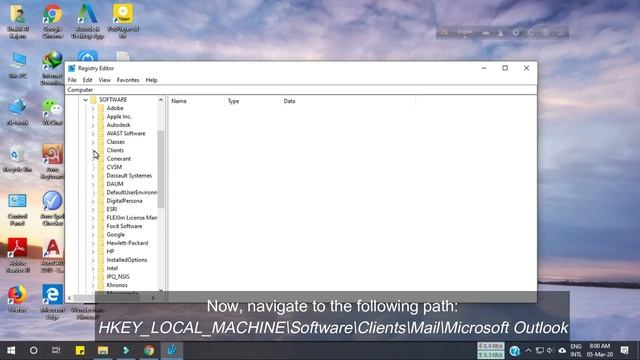The height and width of the screenshot is (360, 640).
Task: Open the Adobe Reader desktop shortcut
Action: pyautogui.click(x=18, y=255)
